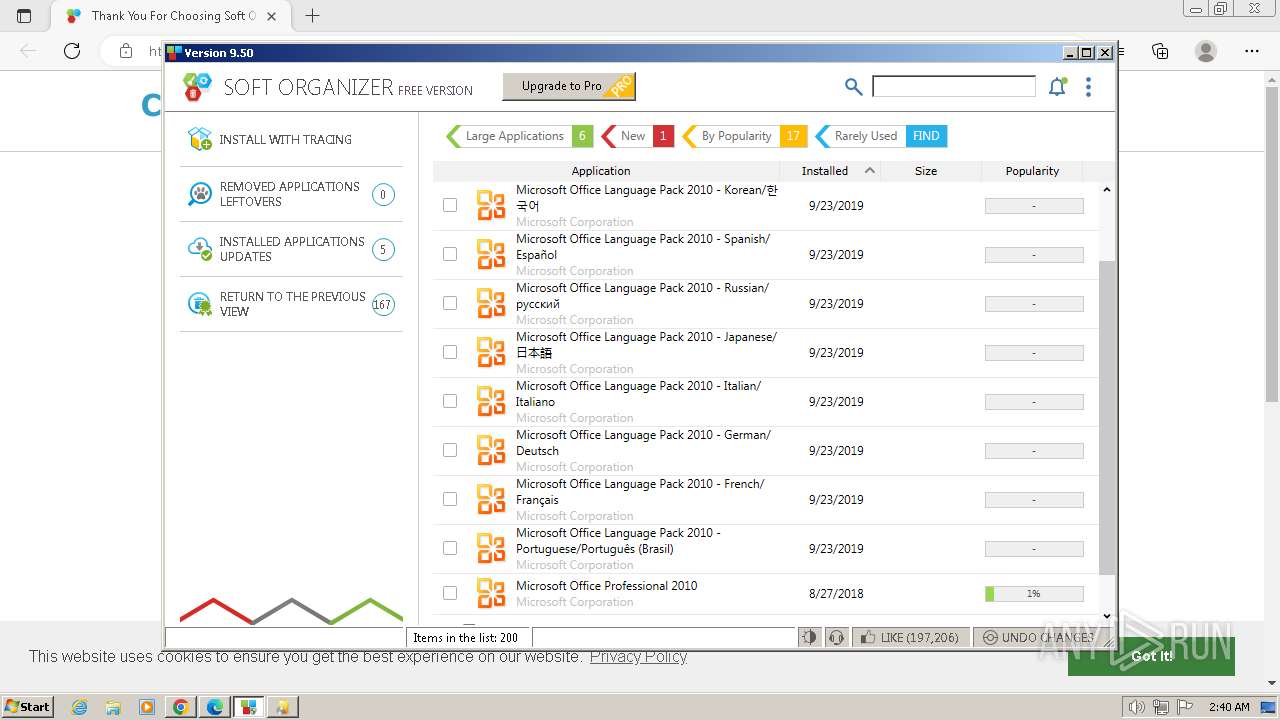Open the Windows Start button
Image resolution: width=1280 pixels, height=720 pixels.
click(x=28, y=707)
